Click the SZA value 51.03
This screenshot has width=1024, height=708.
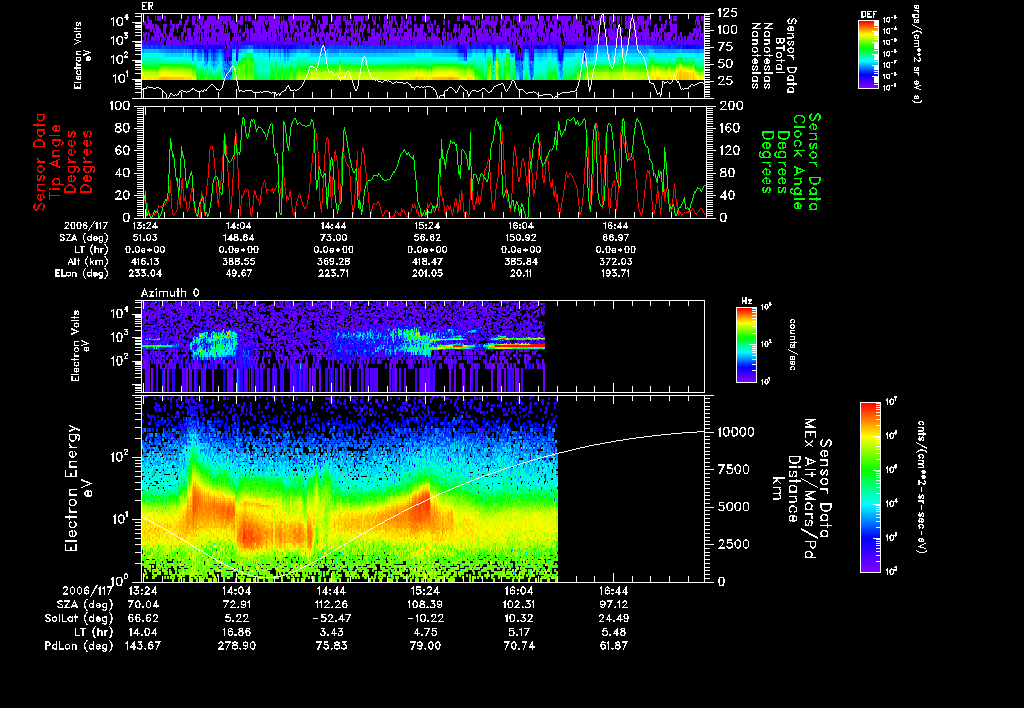146,238
